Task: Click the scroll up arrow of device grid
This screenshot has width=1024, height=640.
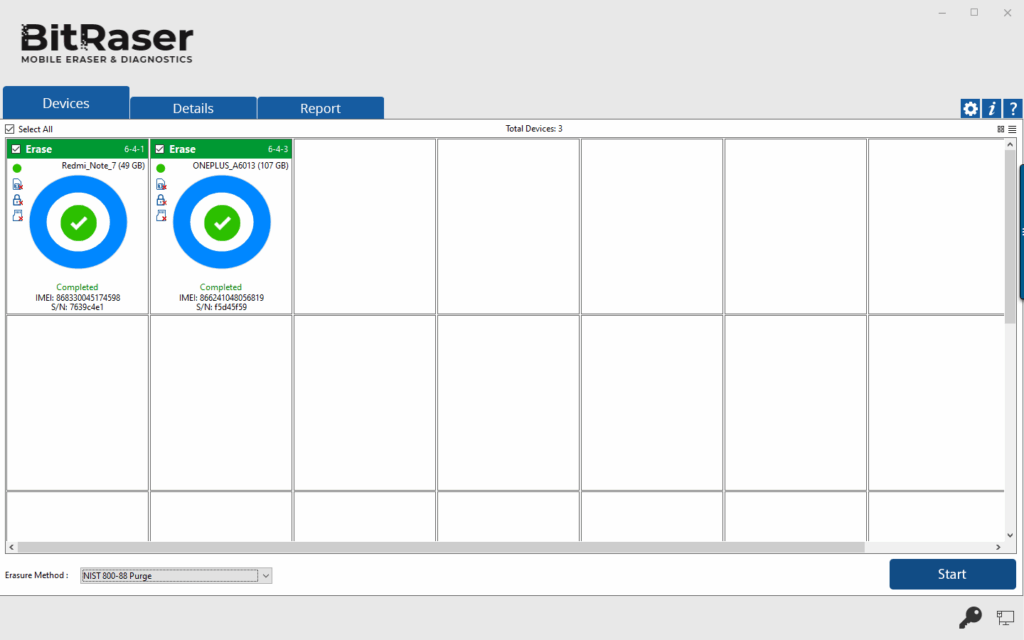Action: tap(1010, 144)
